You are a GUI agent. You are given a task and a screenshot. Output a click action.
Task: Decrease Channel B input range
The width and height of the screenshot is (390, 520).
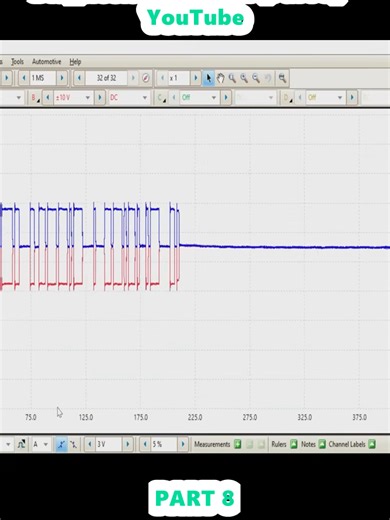[48, 98]
